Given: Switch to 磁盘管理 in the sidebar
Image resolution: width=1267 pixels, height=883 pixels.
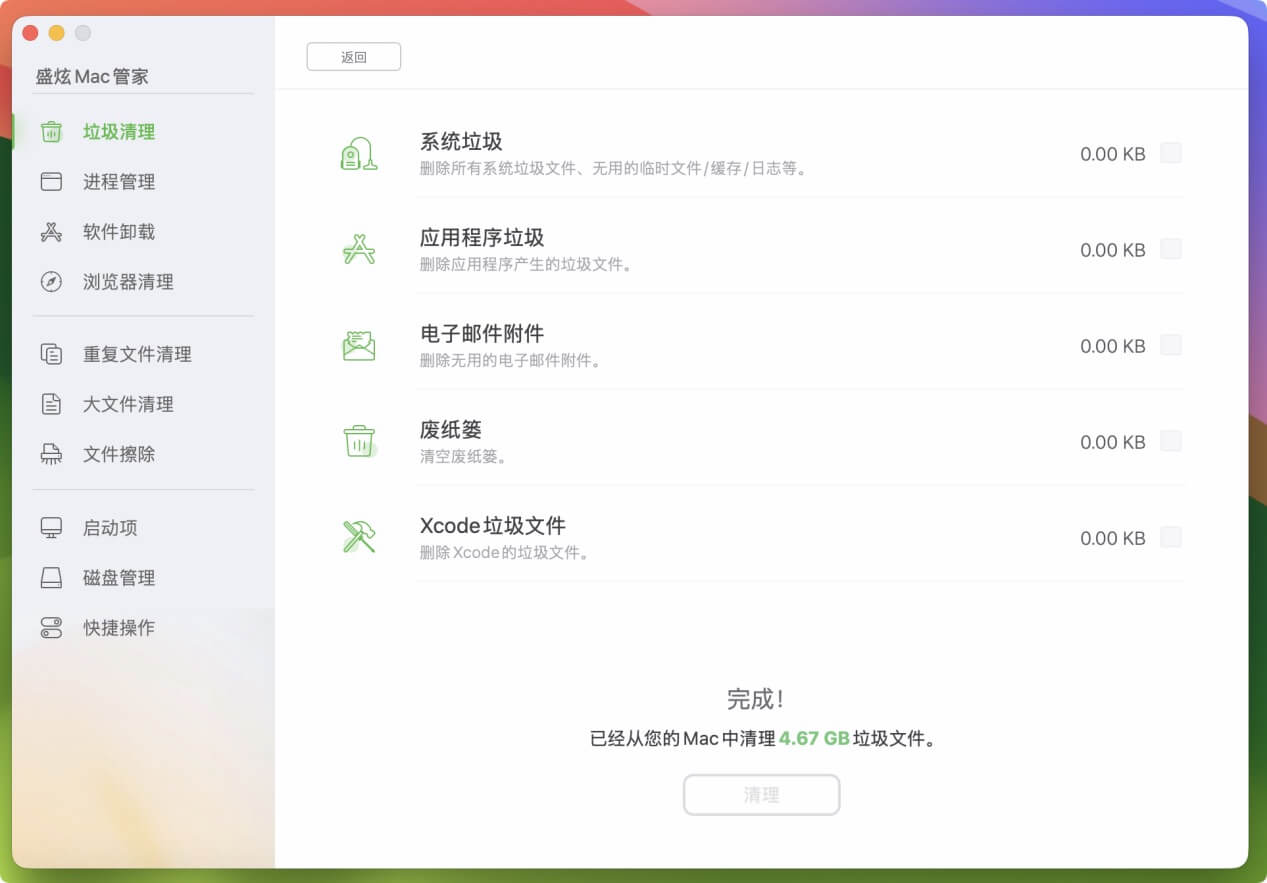Looking at the screenshot, I should (51, 577).
